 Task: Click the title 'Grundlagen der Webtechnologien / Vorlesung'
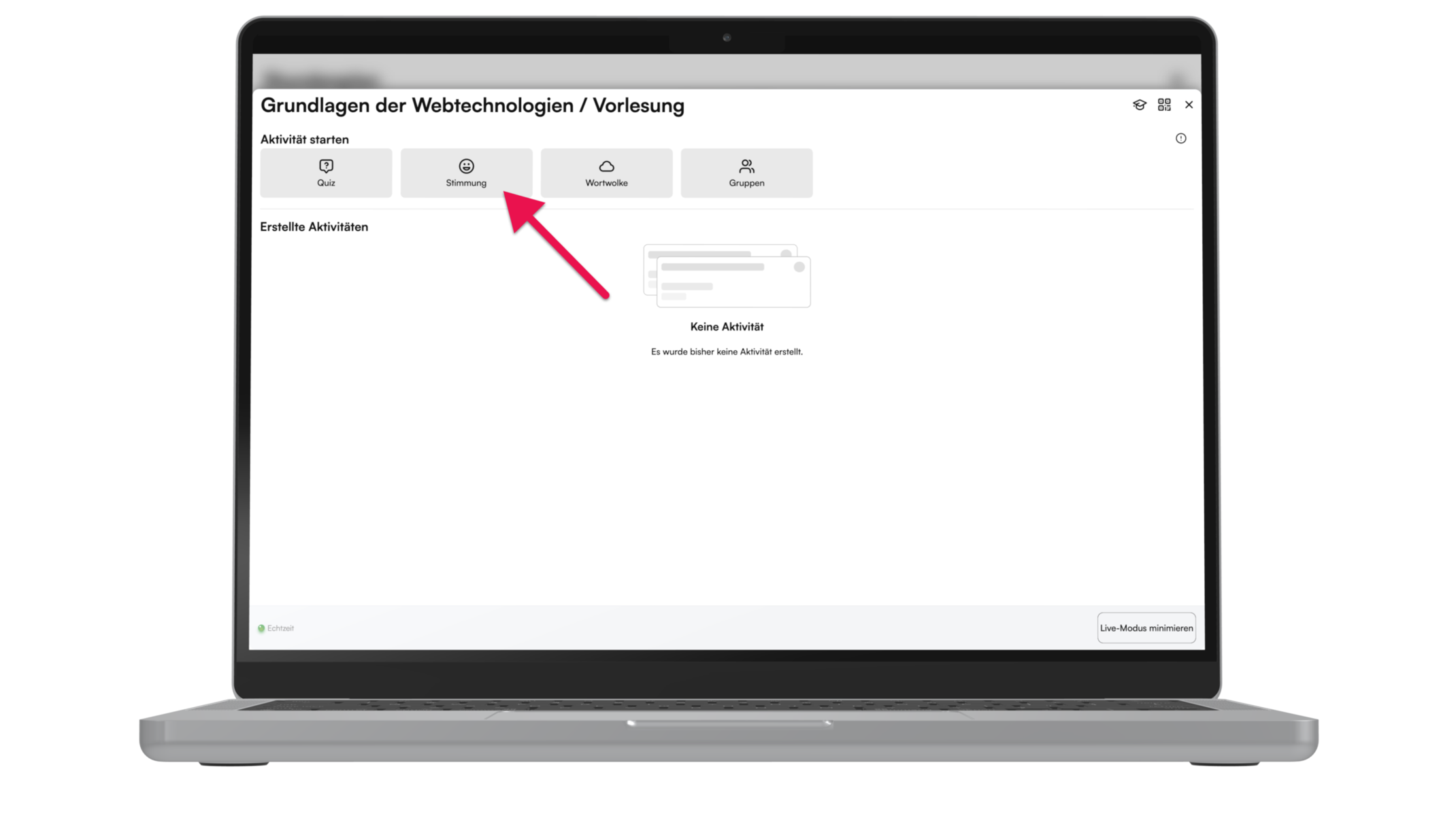pos(472,105)
